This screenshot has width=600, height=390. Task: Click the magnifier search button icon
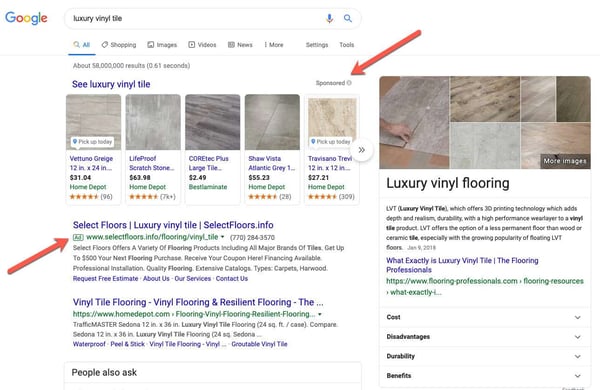(347, 18)
